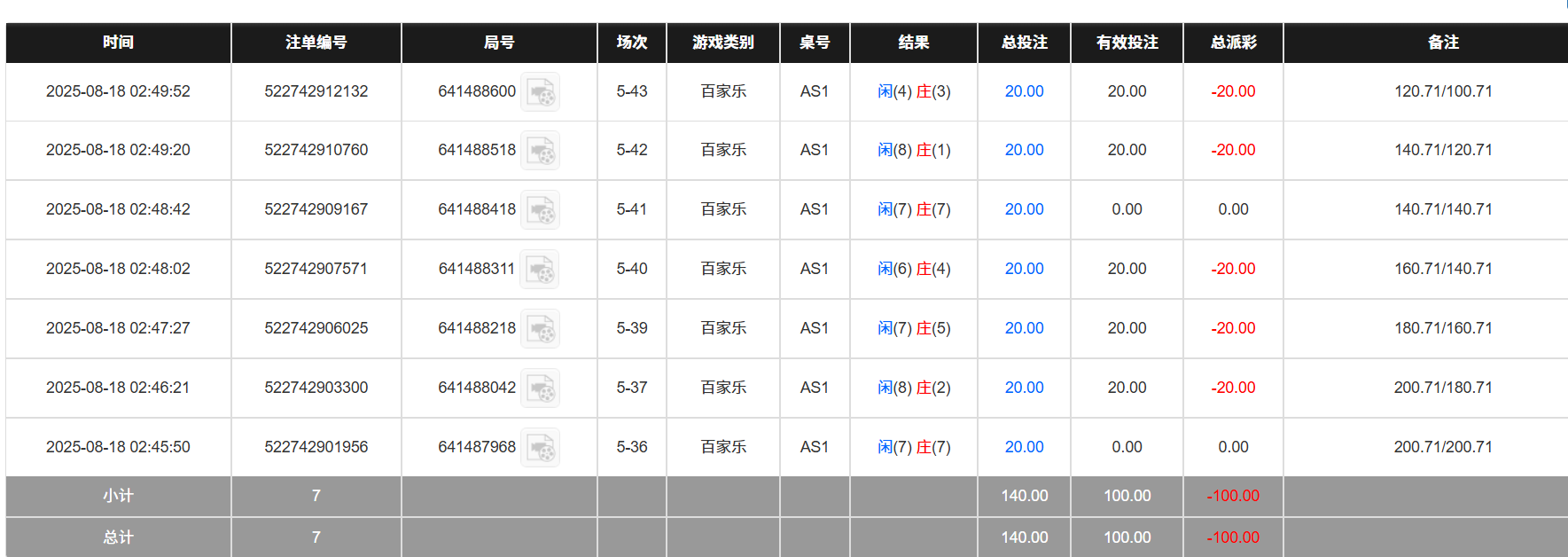Click the 有效投注 column header
1568x557 pixels.
click(x=1127, y=43)
